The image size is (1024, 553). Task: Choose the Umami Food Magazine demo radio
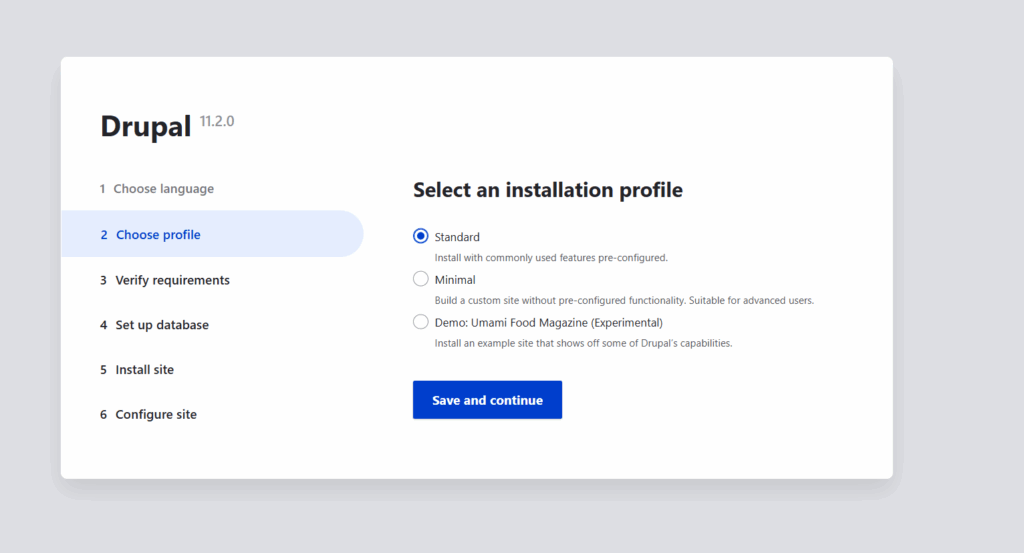pos(421,322)
